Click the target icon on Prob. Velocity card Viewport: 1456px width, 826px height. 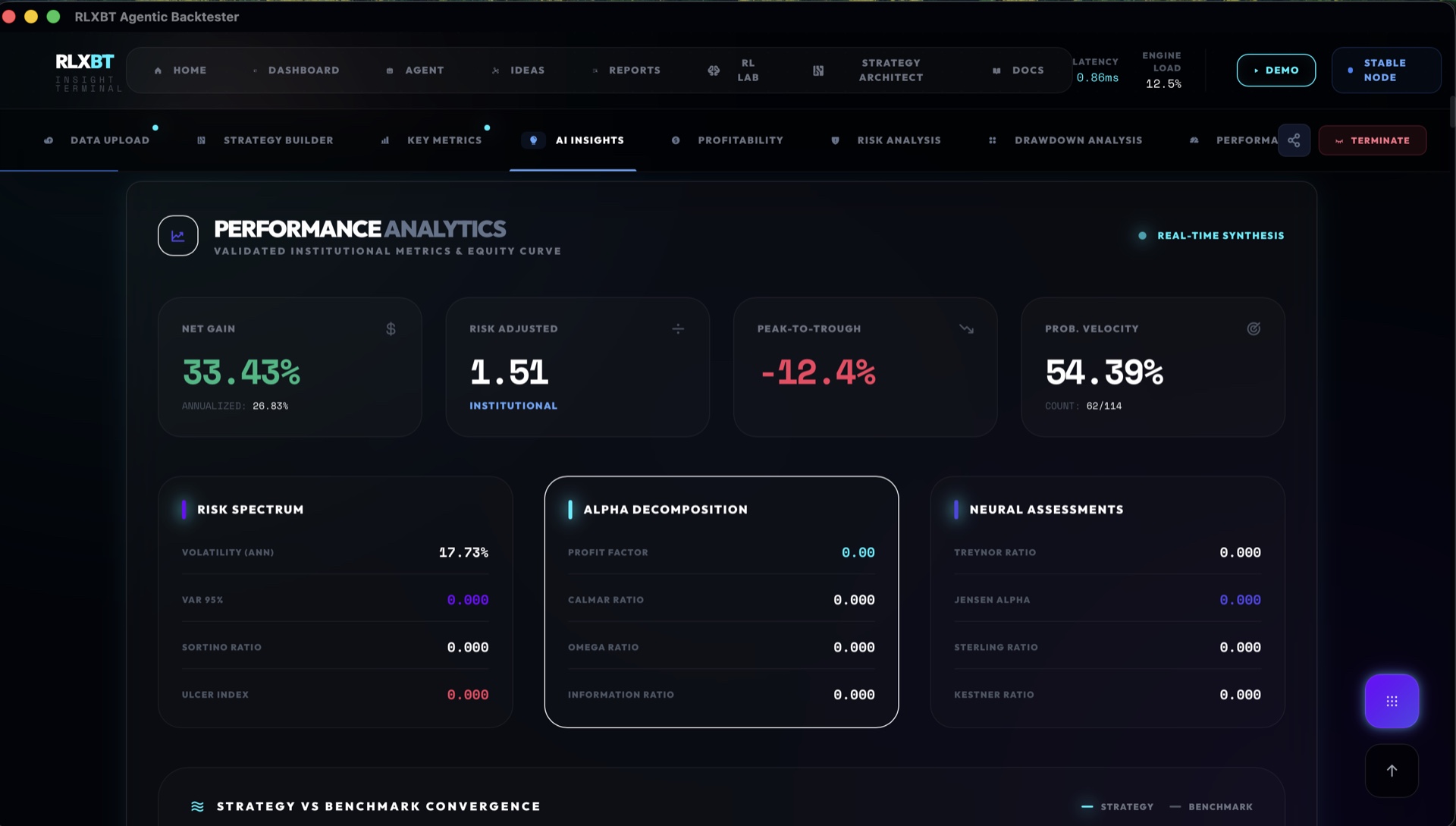tap(1254, 329)
